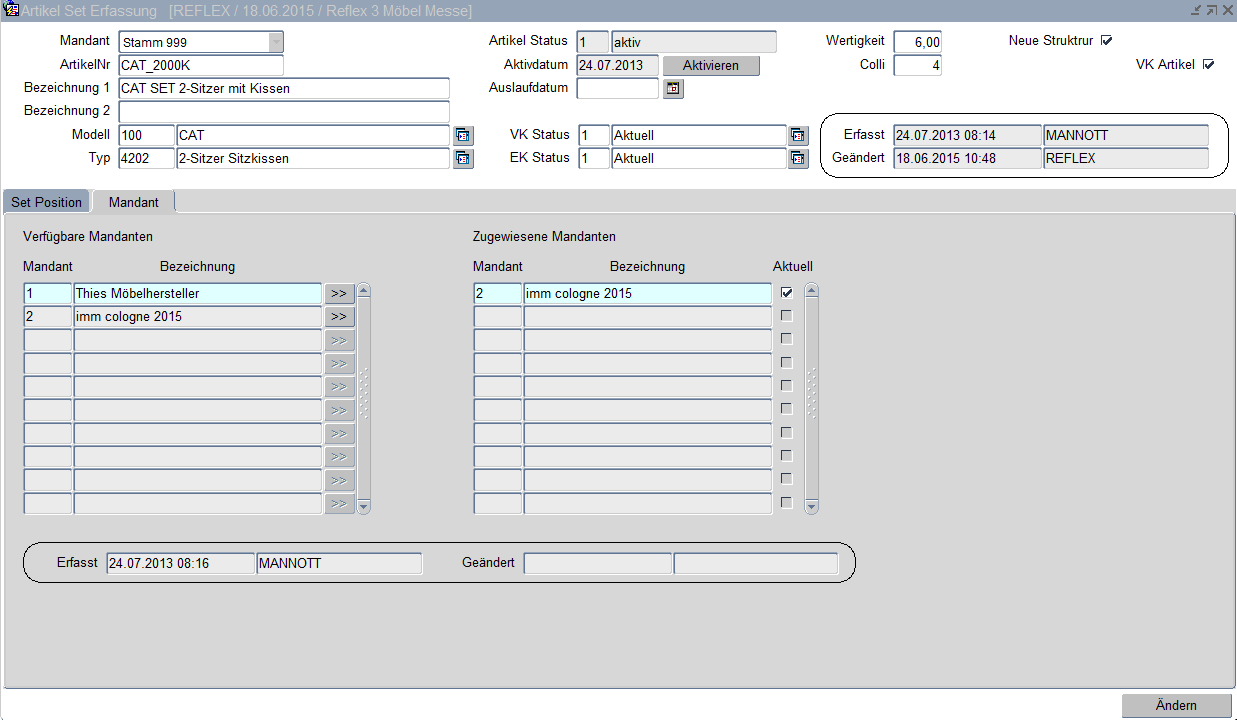Open lookup list for VK Status
Viewport: 1237px width, 720px height.
pyautogui.click(x=797, y=135)
